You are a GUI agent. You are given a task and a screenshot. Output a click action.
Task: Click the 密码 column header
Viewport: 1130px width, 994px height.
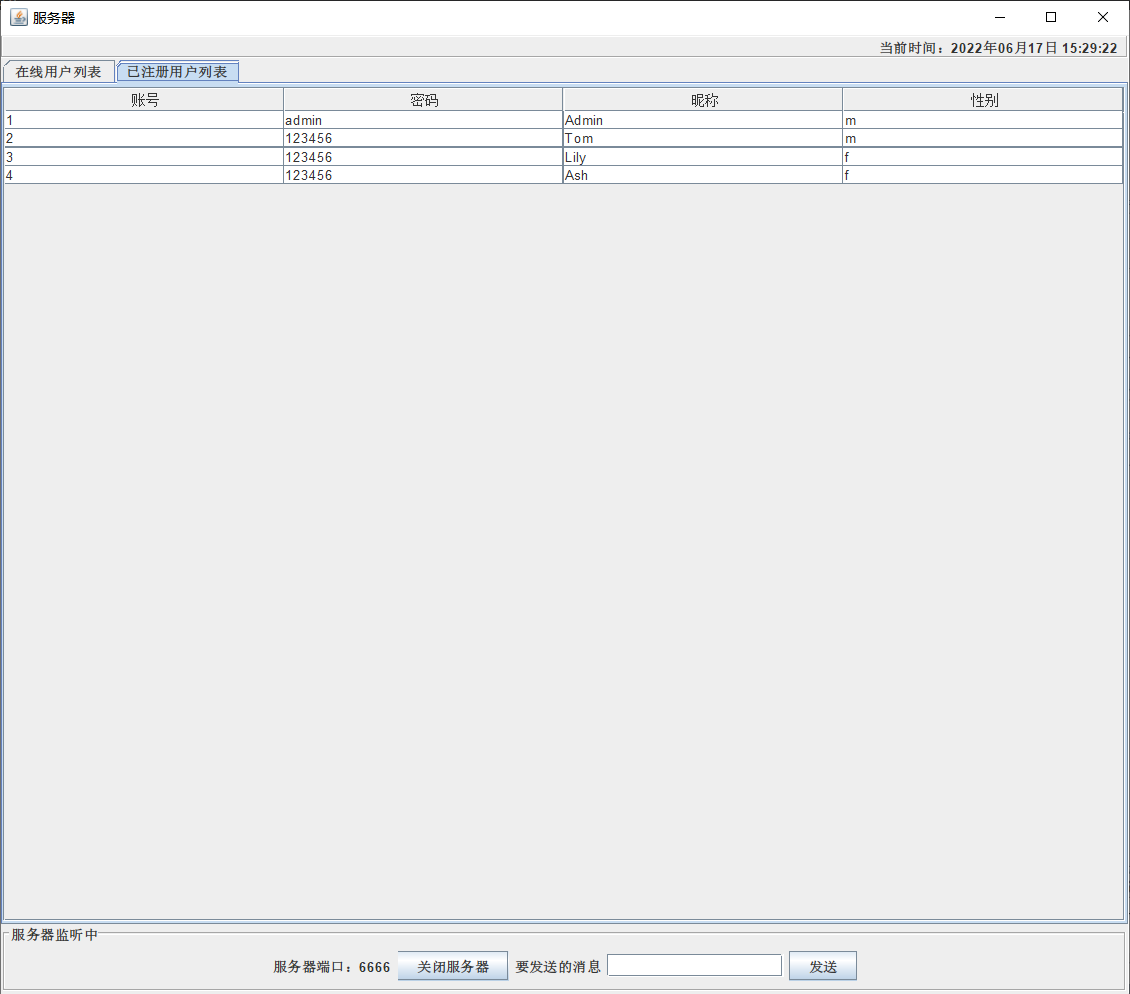tap(423, 100)
